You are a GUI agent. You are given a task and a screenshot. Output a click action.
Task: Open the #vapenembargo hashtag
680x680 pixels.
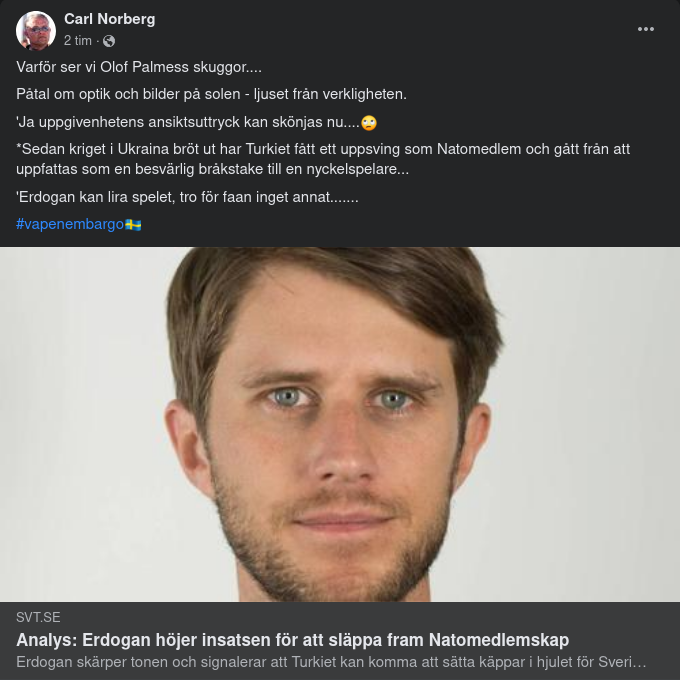pyautogui.click(x=70, y=225)
